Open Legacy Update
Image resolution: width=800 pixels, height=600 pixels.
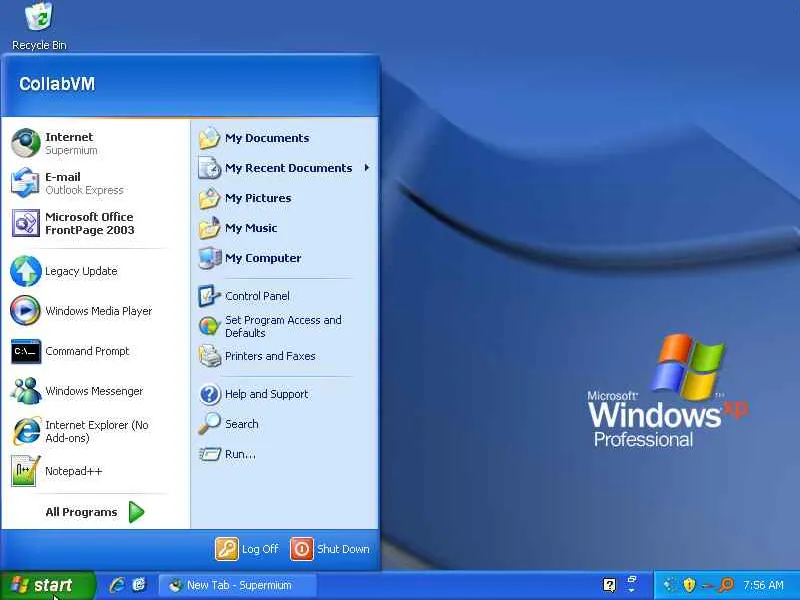[x=95, y=271]
